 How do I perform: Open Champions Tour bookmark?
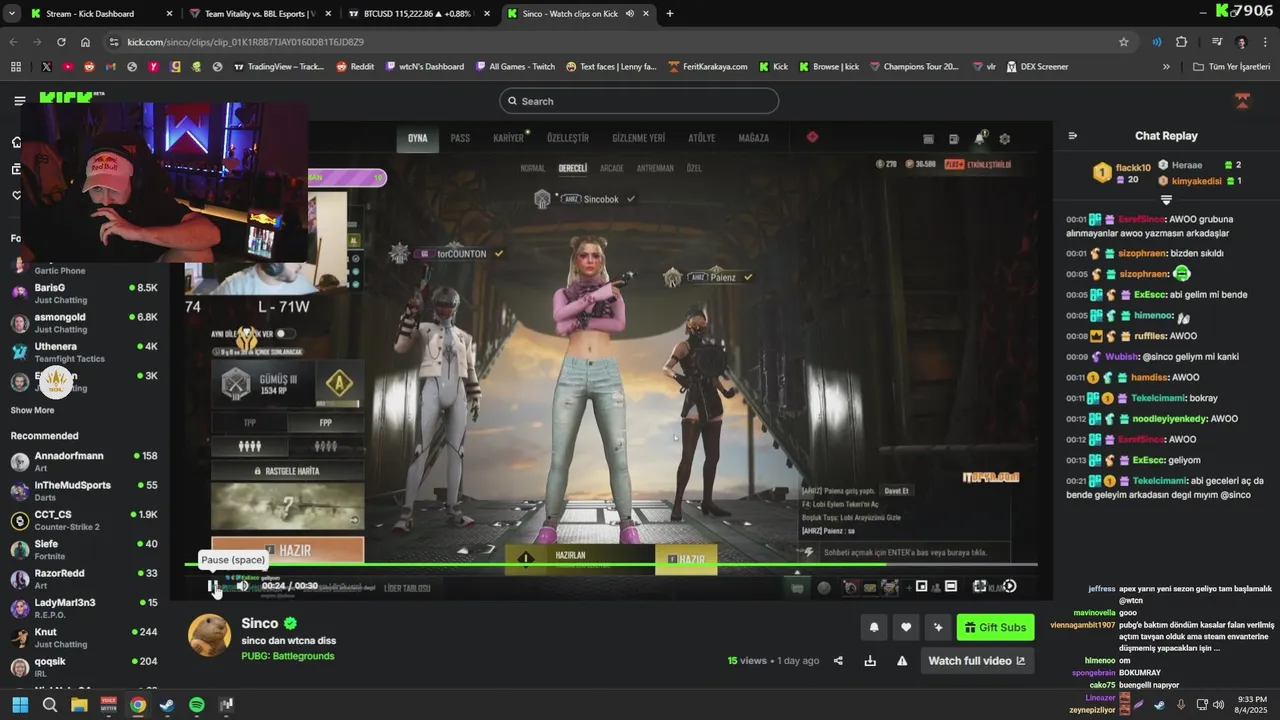pyautogui.click(x=914, y=67)
